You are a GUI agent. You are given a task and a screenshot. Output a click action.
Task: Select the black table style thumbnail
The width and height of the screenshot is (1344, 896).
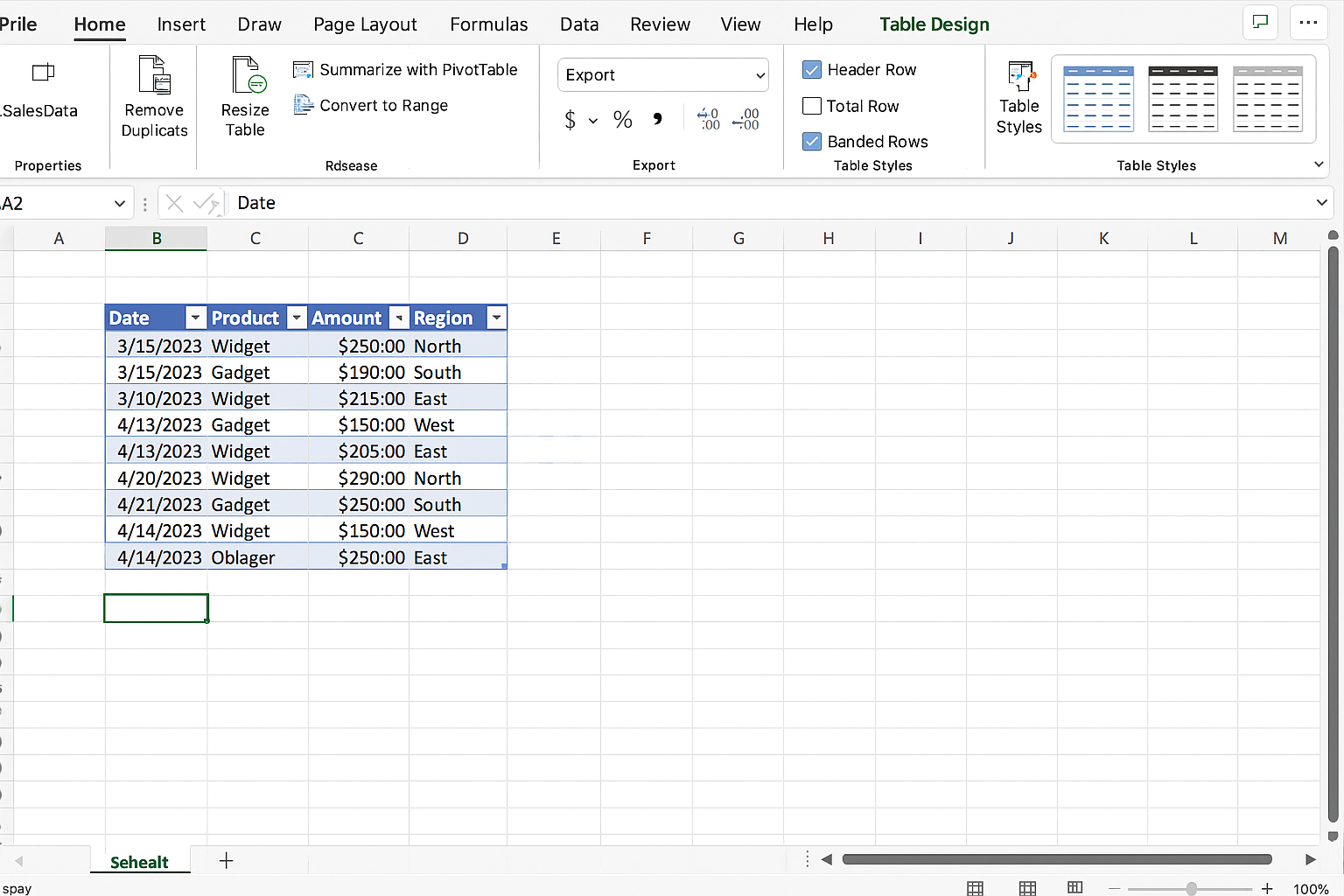pyautogui.click(x=1183, y=98)
